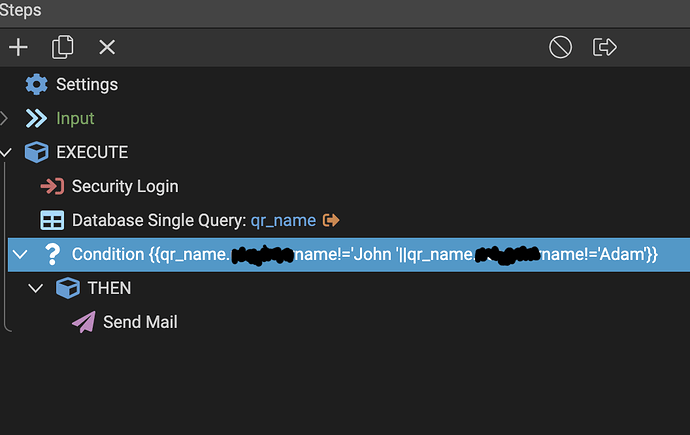Collapse the THEN branch chevron
The image size is (690, 435).
pos(36,288)
